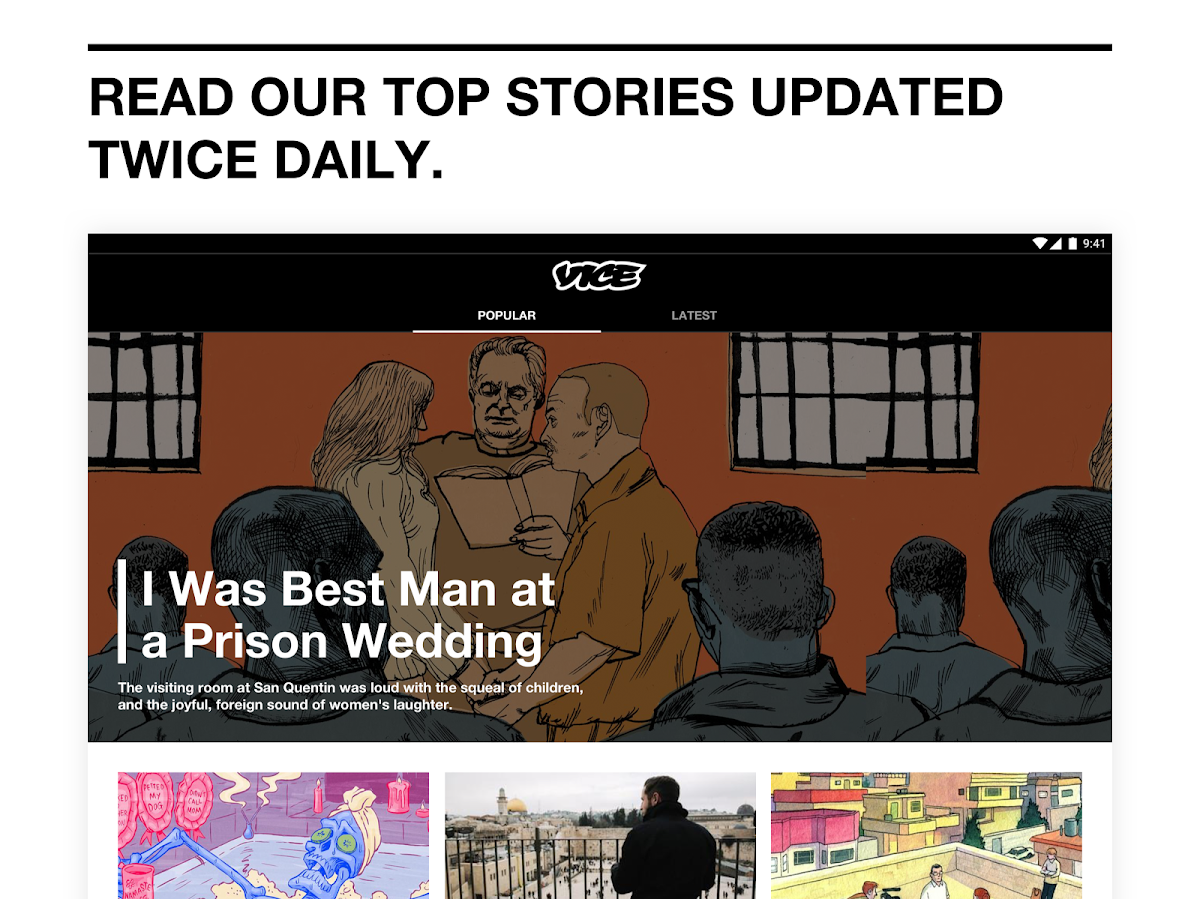The height and width of the screenshot is (899, 1200).
Task: Tap the battery icon in status bar
Action: point(1073,243)
